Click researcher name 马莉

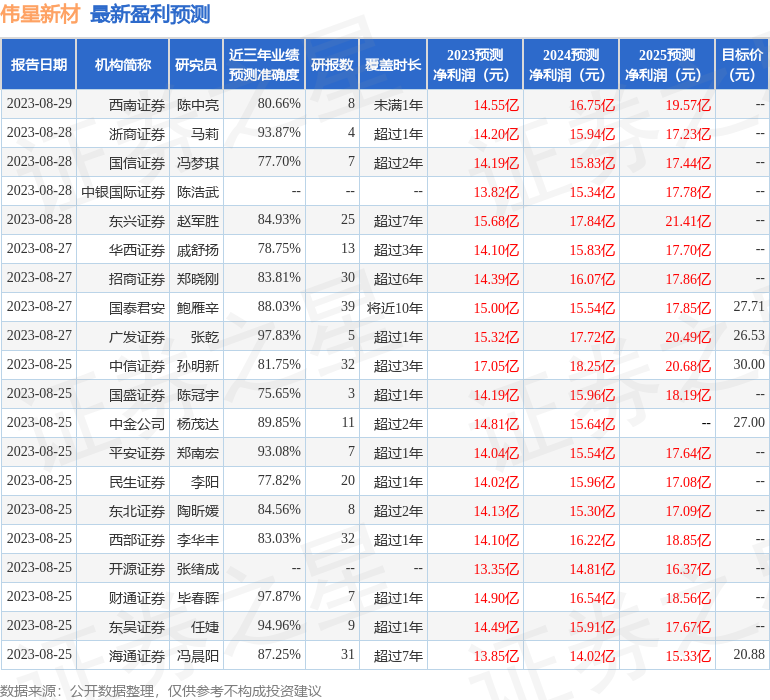coord(205,134)
